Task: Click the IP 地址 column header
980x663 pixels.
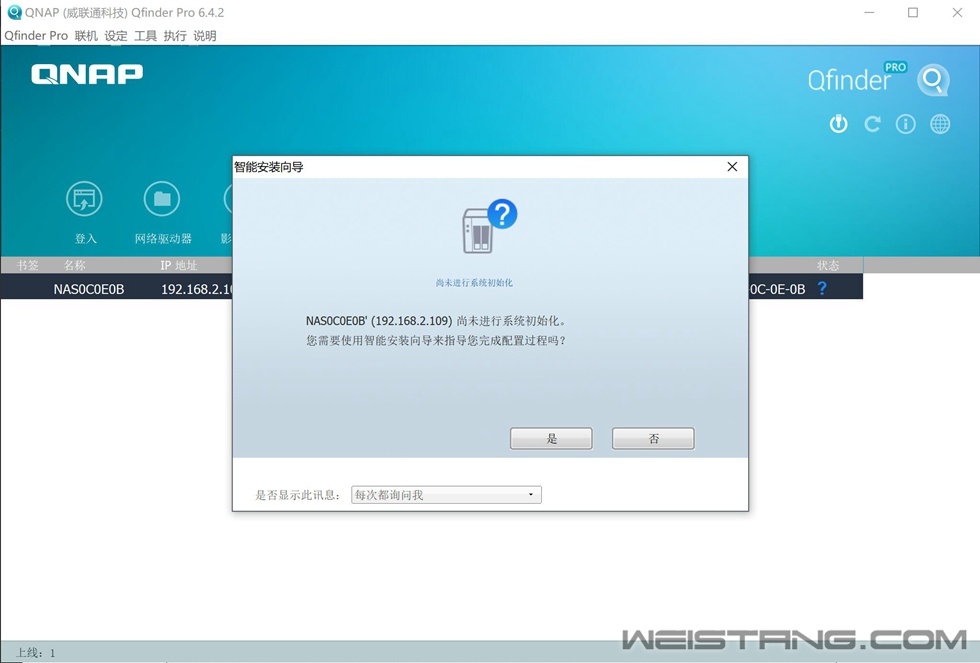Action: tap(179, 265)
